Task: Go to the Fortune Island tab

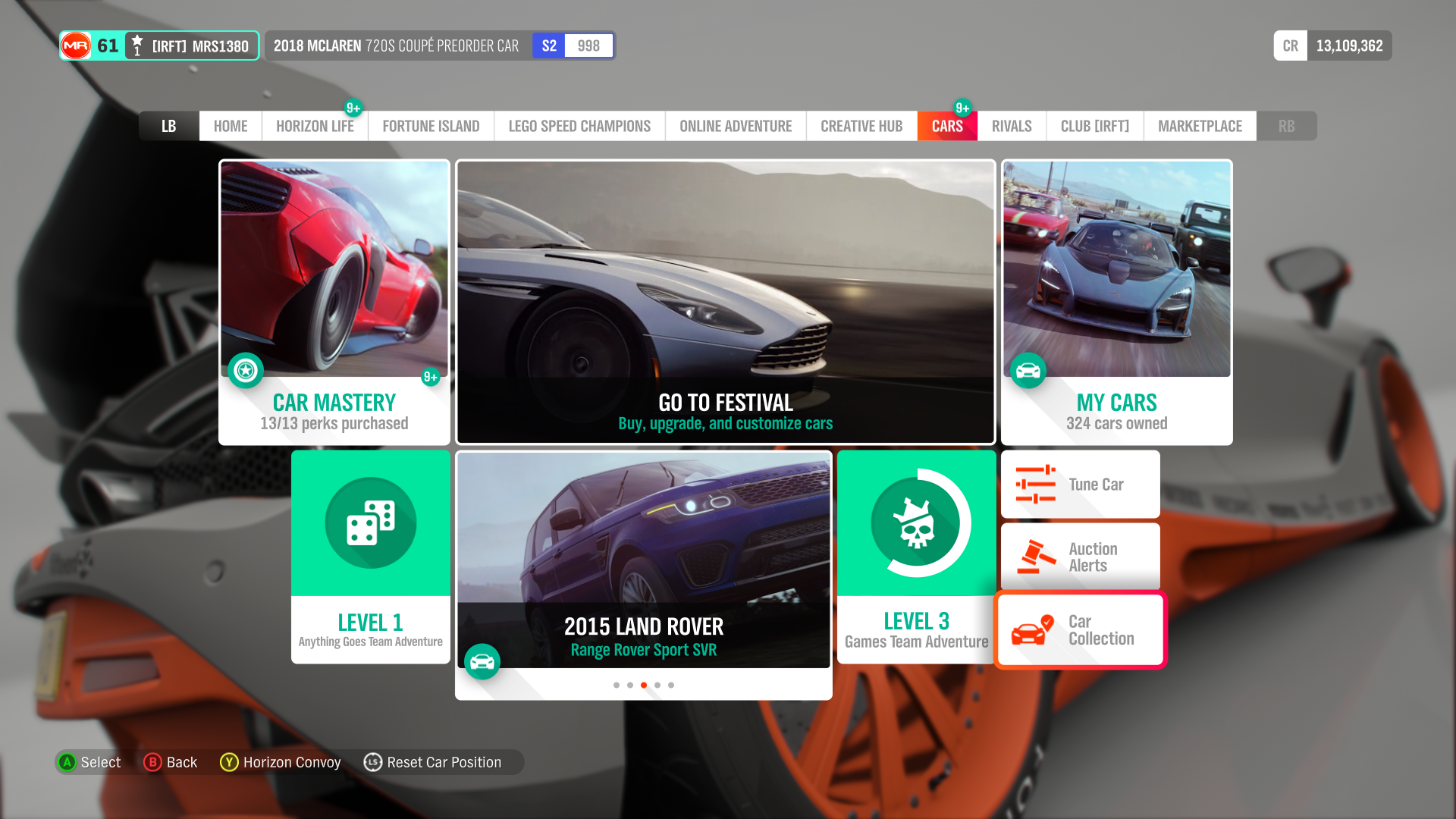Action: [431, 126]
